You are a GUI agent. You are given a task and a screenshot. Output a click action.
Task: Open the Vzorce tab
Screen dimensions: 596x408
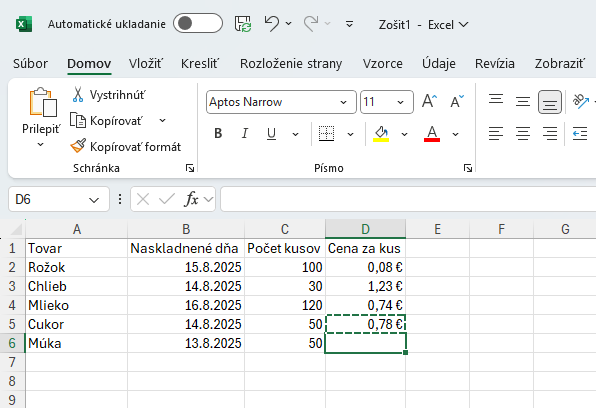pyautogui.click(x=382, y=63)
